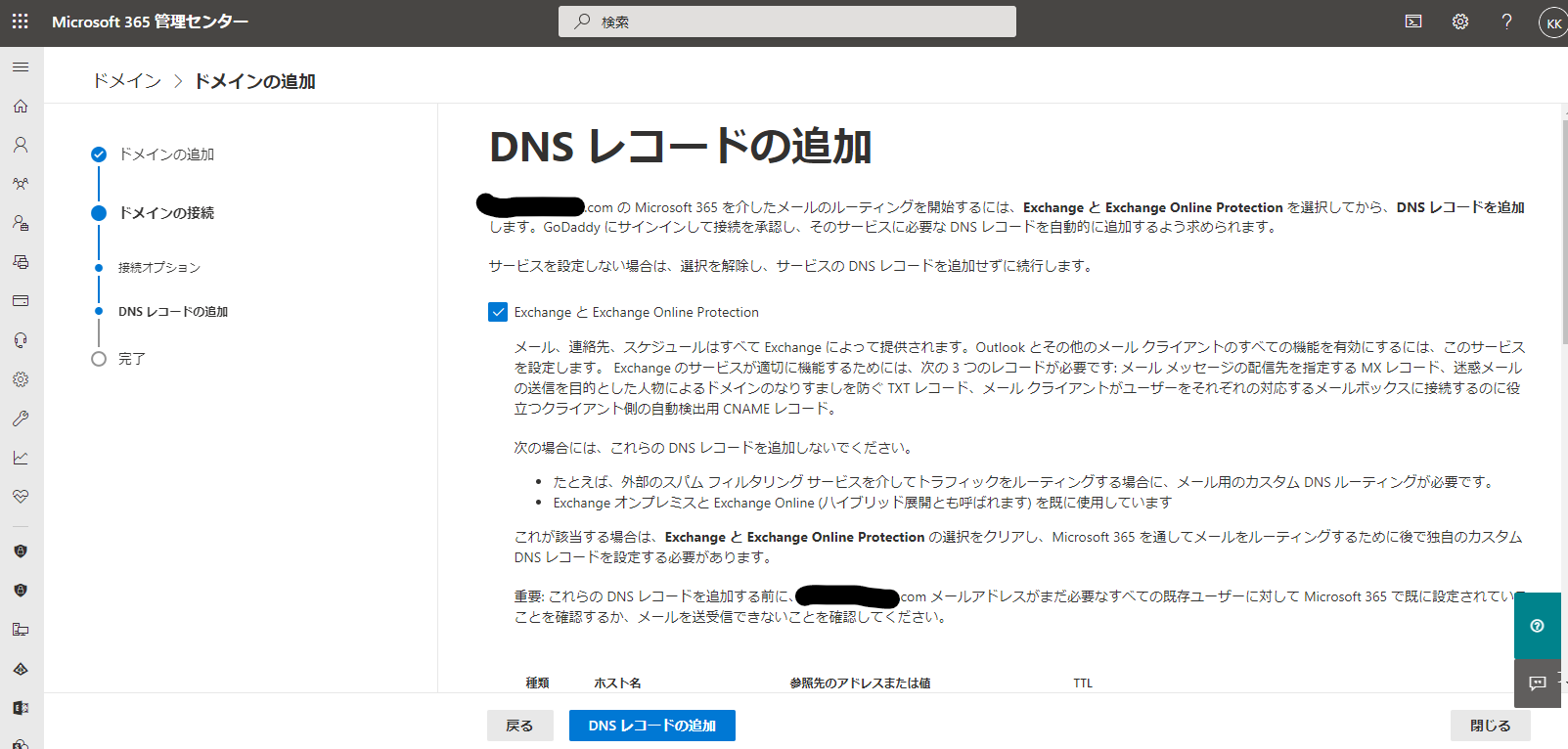The image size is (1568, 749).
Task: Select DNS レコードの追加 sub-step in wizard
Action: 162,312
